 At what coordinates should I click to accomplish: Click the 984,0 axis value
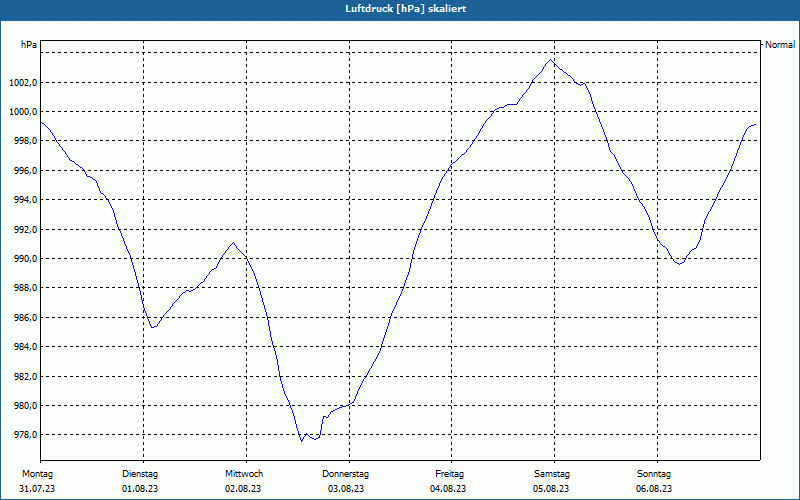point(25,347)
